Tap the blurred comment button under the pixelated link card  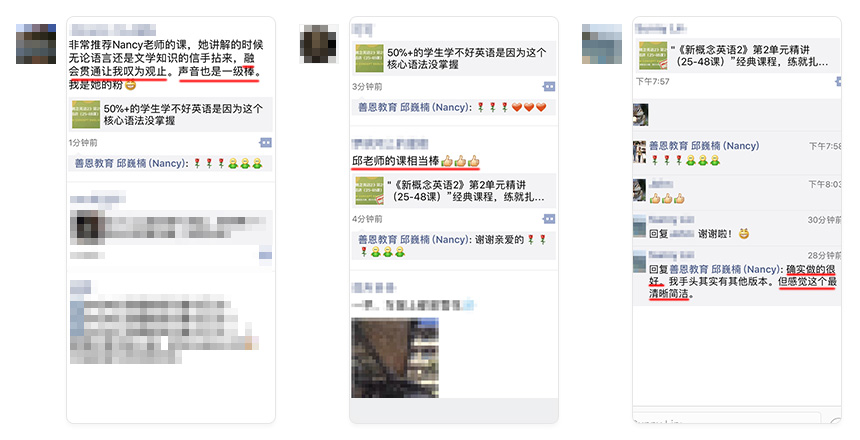point(265,255)
